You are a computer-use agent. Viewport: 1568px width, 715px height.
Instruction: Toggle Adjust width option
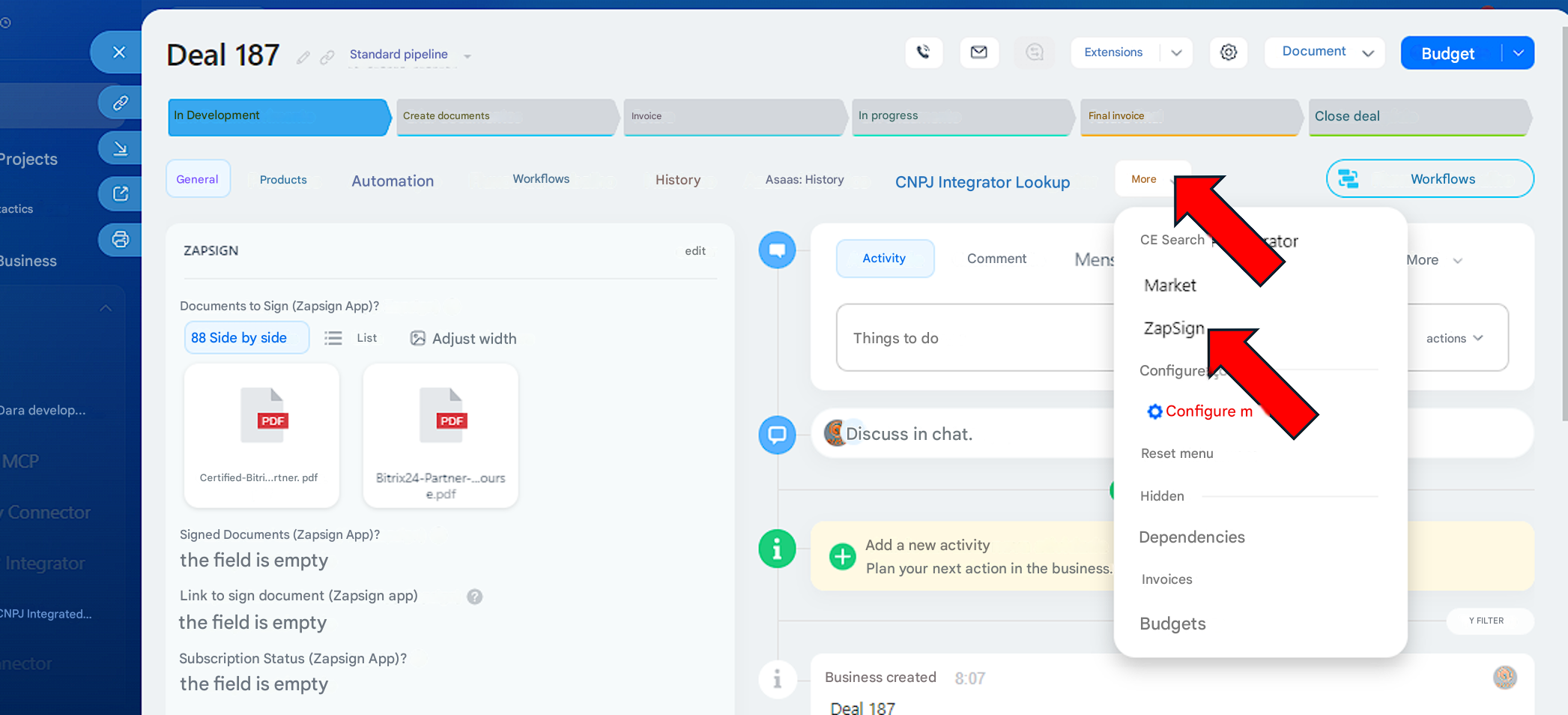(464, 339)
